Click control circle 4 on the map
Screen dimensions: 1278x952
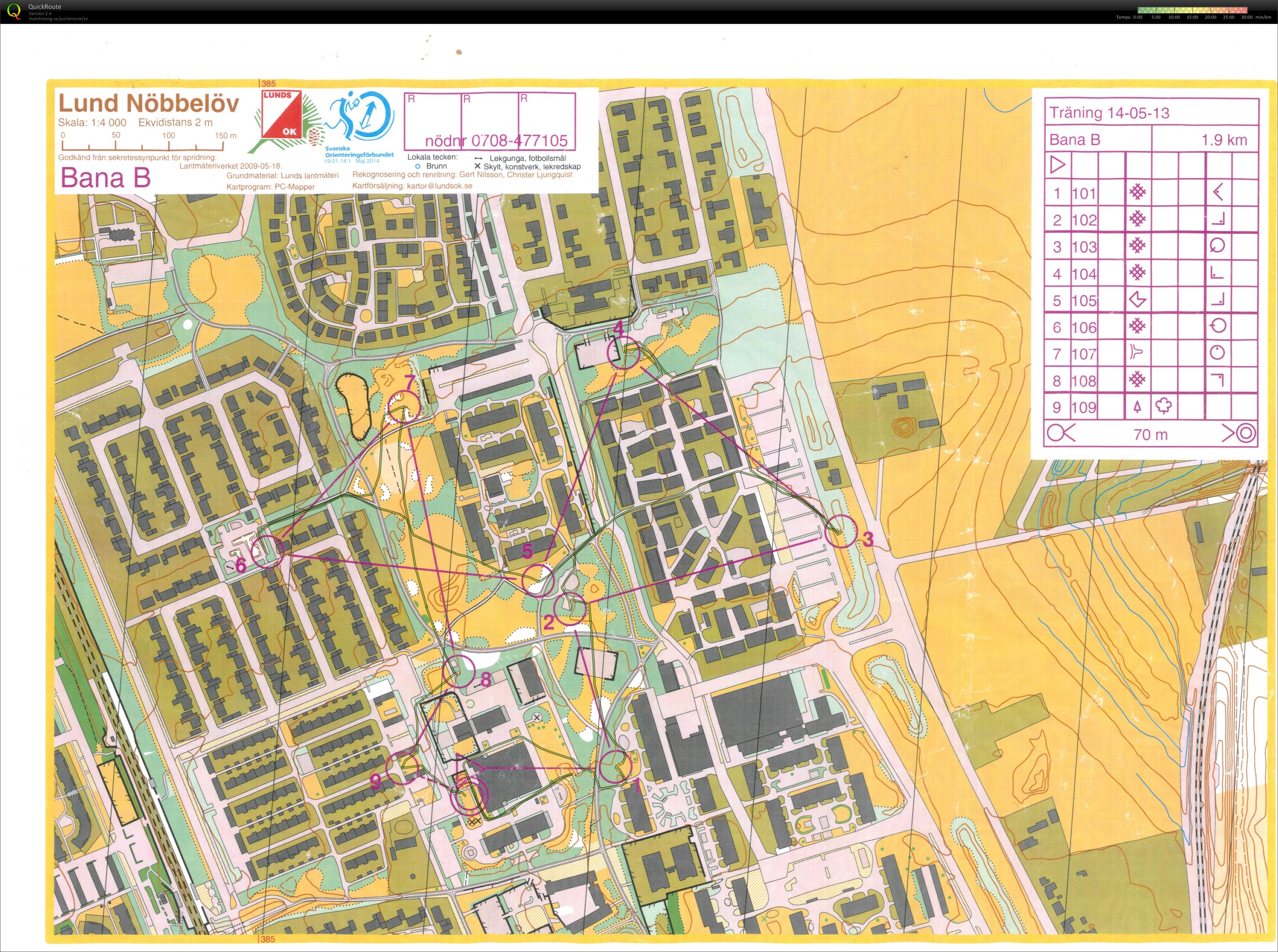click(x=624, y=352)
